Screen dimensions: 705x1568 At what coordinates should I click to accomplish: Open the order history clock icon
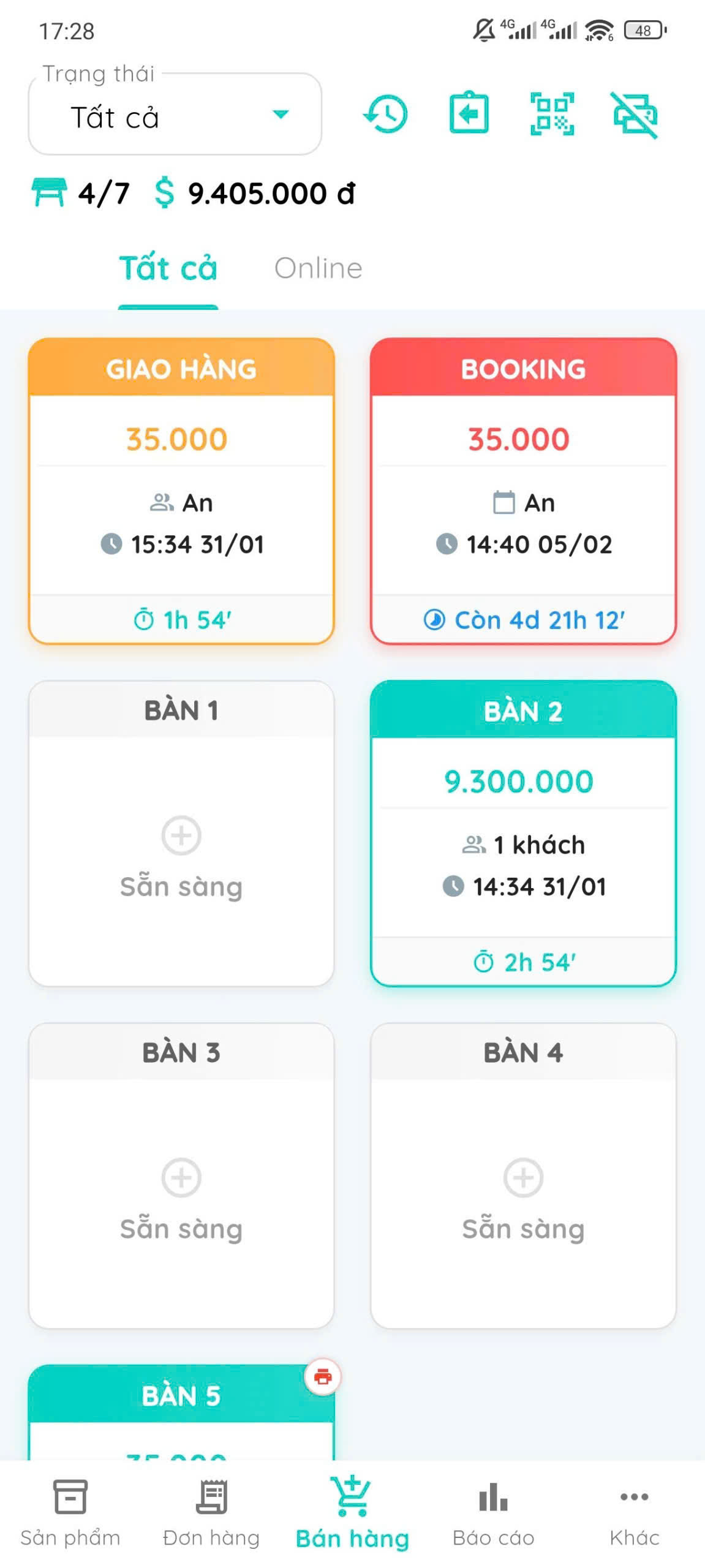[x=386, y=114]
